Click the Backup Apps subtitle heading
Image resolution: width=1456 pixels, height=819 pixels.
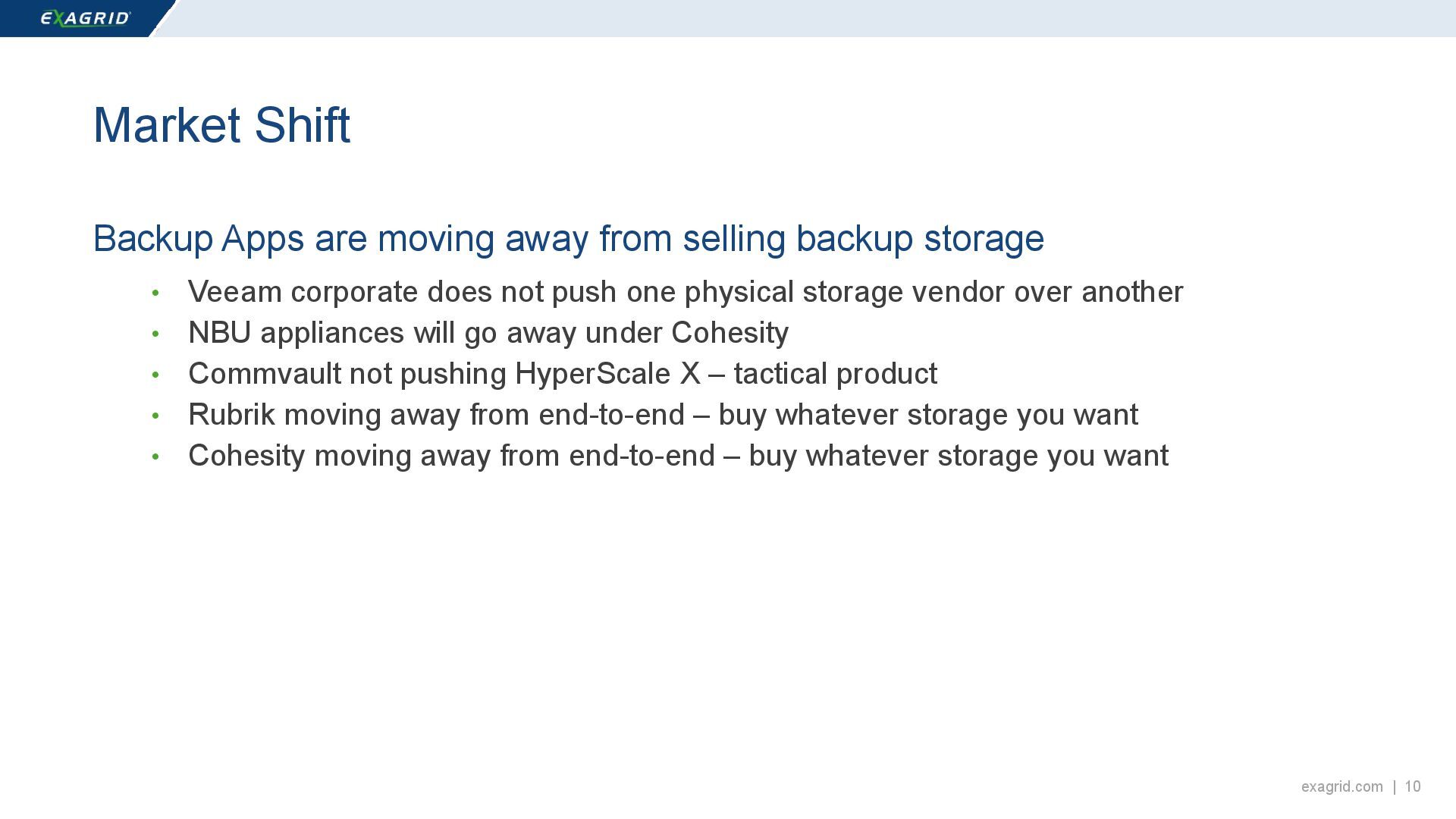(x=568, y=239)
